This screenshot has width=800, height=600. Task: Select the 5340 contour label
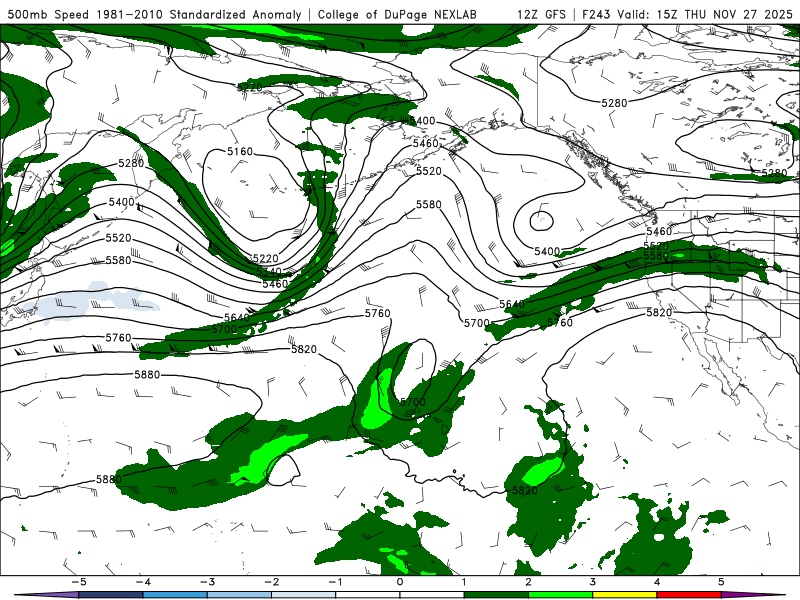269,272
